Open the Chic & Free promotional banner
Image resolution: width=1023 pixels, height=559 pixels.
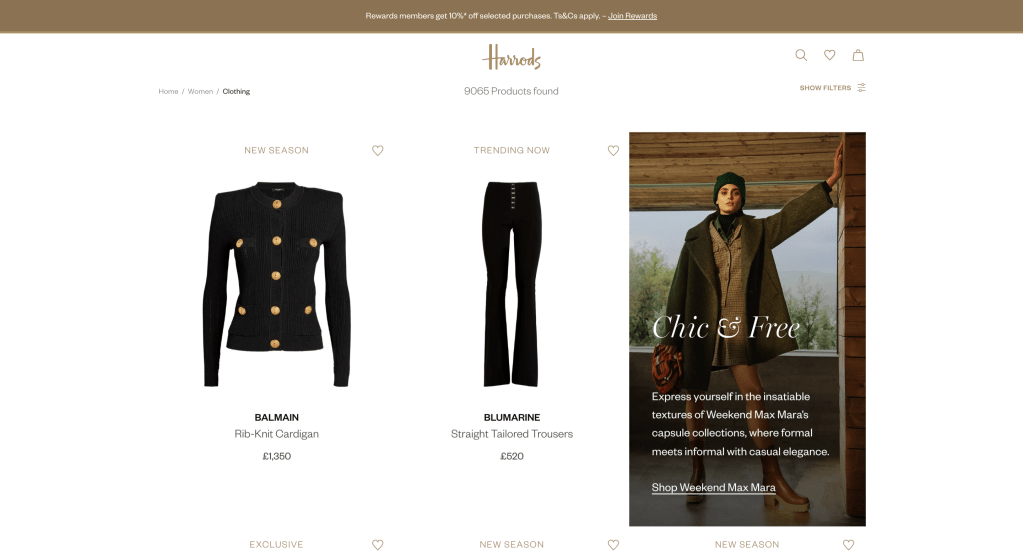pyautogui.click(x=747, y=329)
